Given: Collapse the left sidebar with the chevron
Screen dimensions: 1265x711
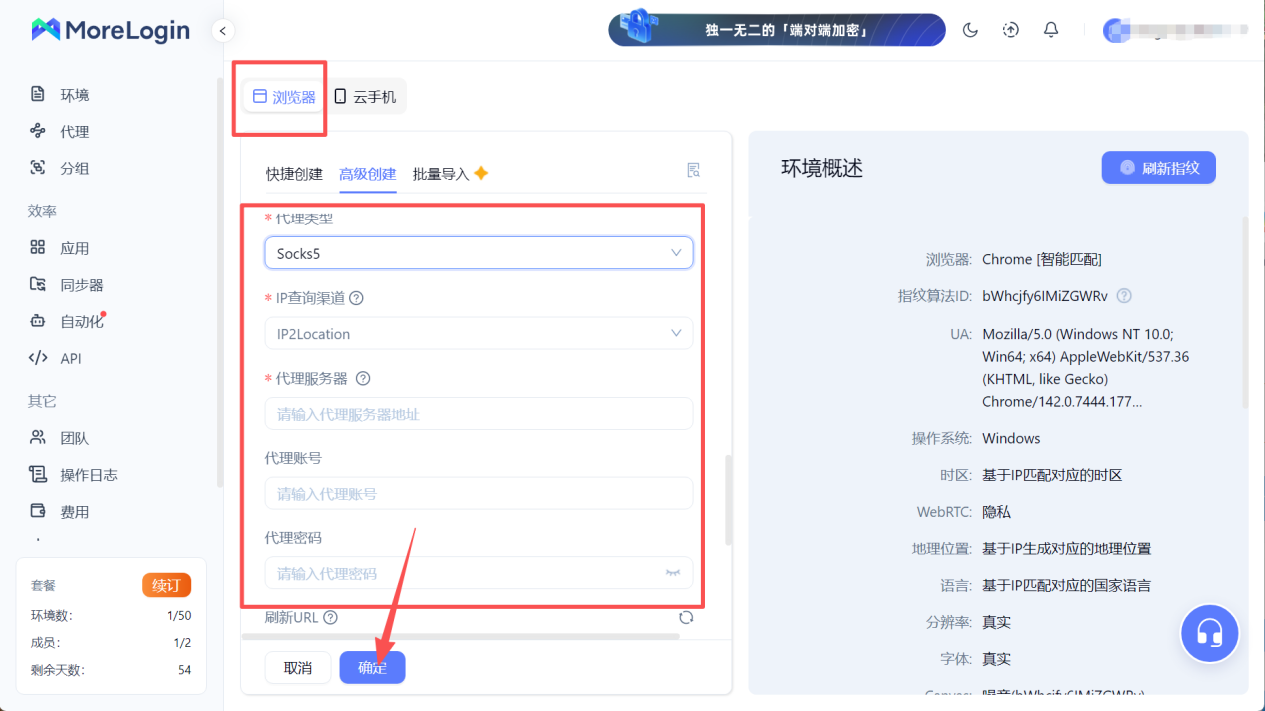Looking at the screenshot, I should [x=222, y=31].
